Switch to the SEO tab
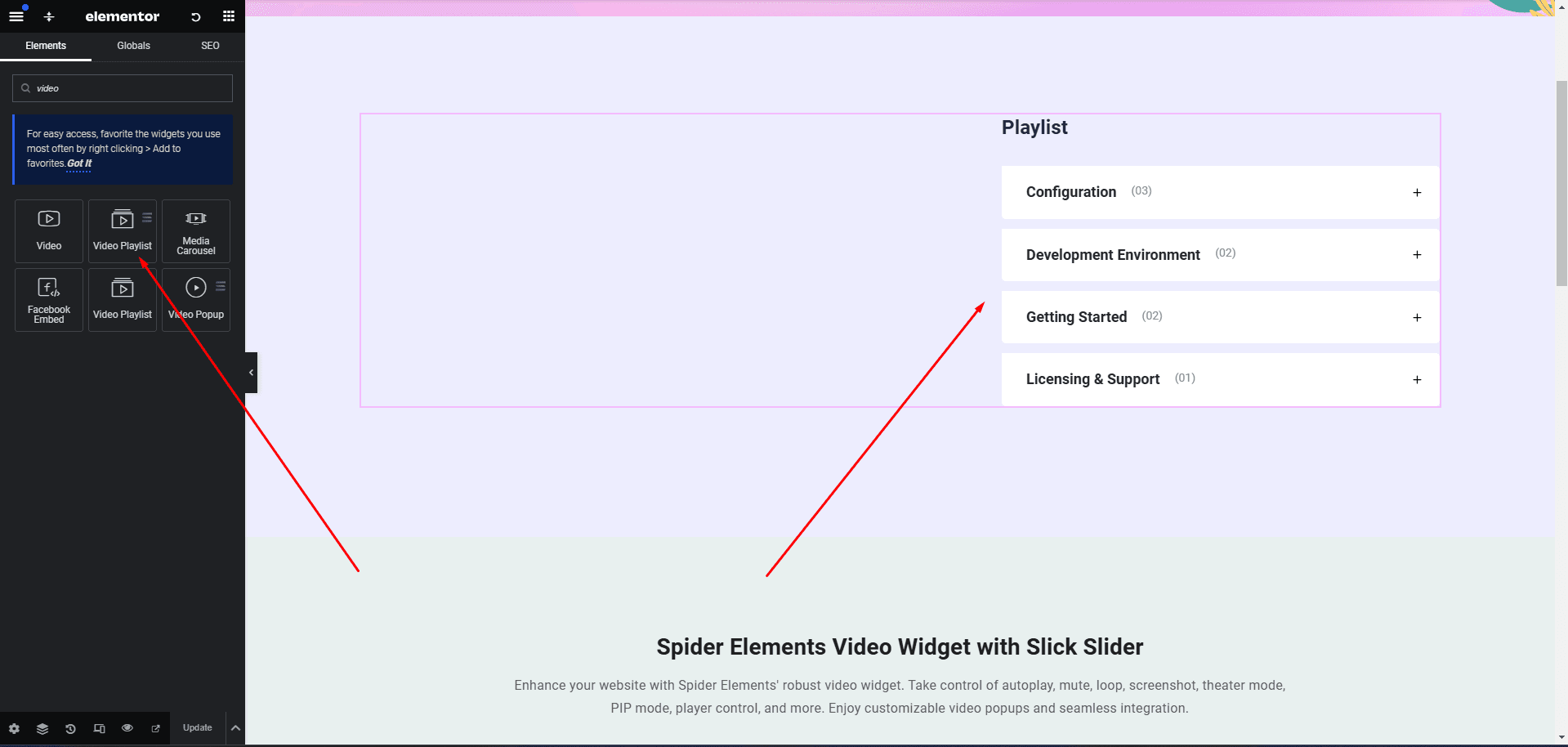The height and width of the screenshot is (747, 1568). point(210,46)
